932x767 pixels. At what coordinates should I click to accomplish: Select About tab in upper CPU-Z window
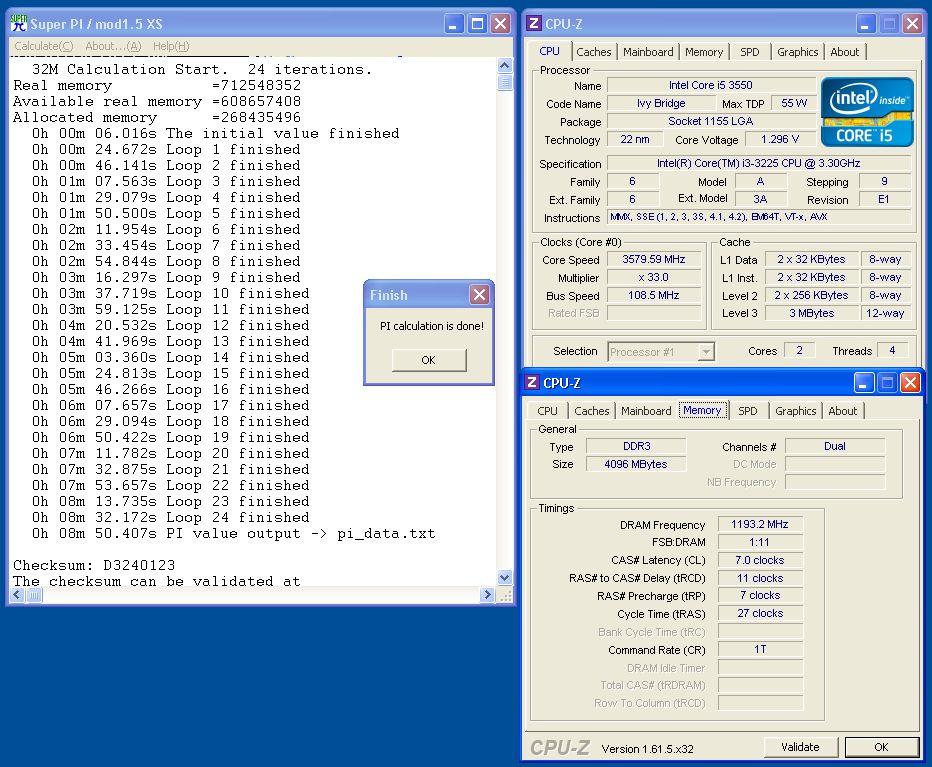845,52
